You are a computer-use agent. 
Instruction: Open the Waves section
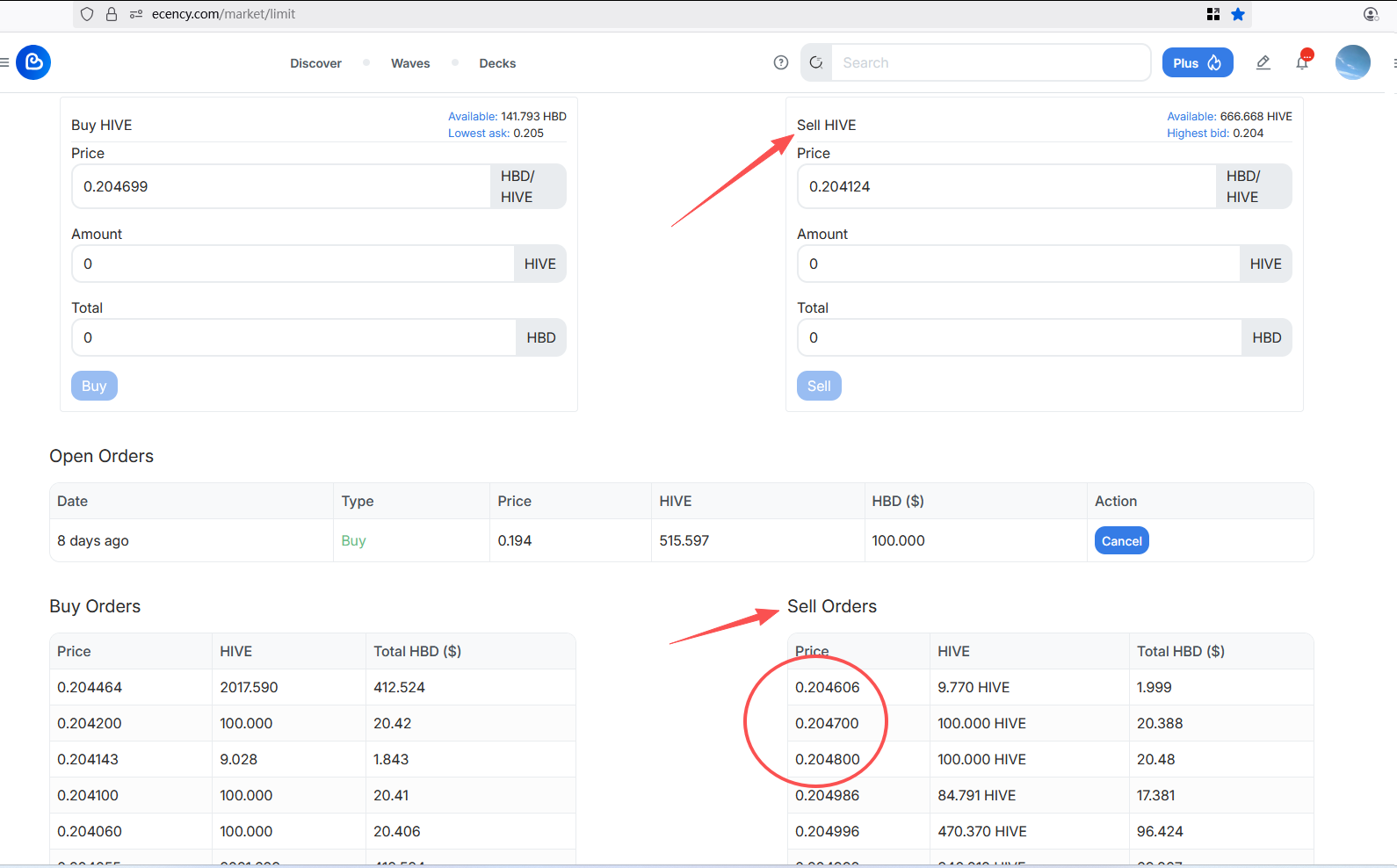tap(410, 63)
